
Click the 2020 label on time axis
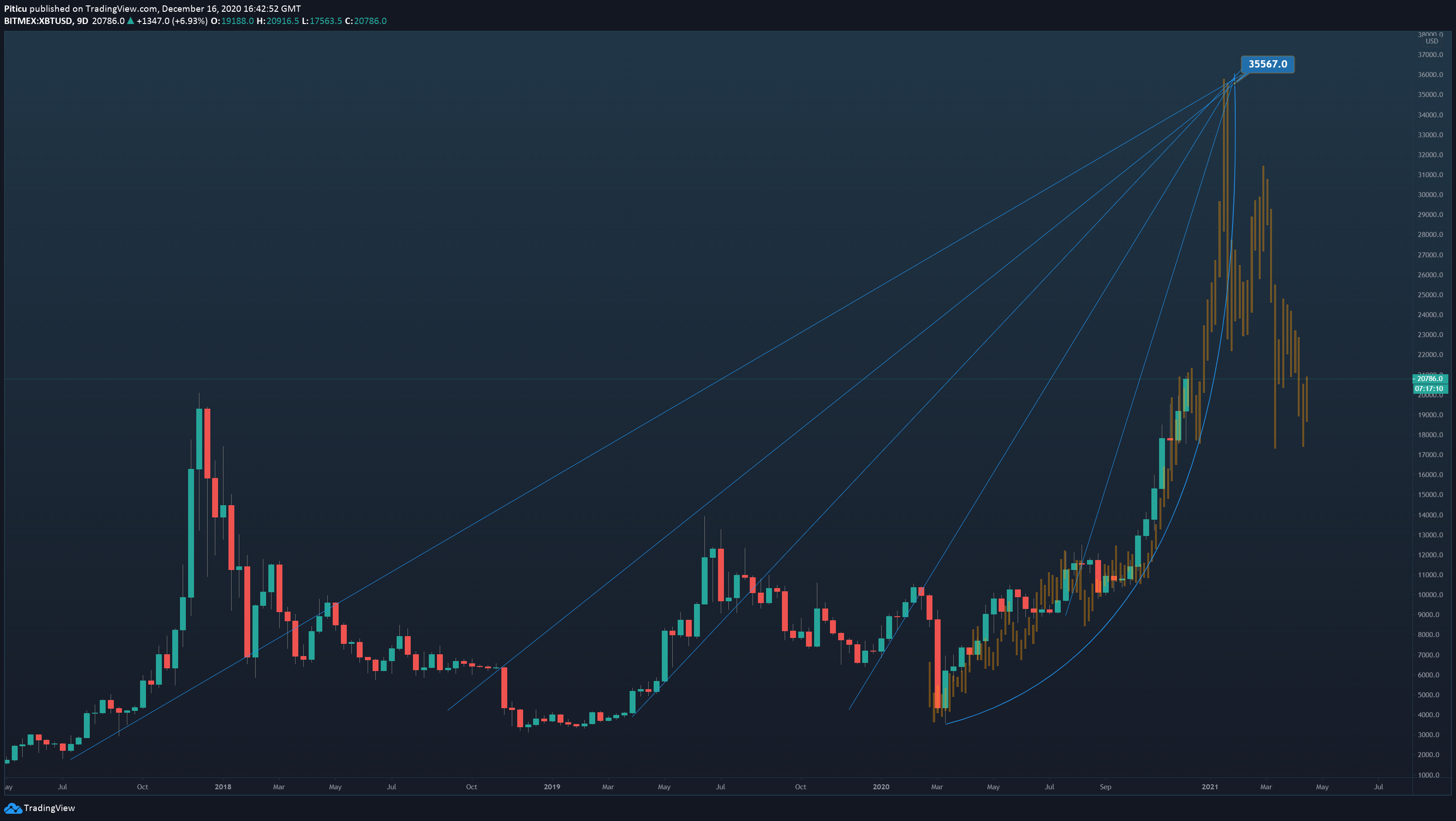[881, 787]
